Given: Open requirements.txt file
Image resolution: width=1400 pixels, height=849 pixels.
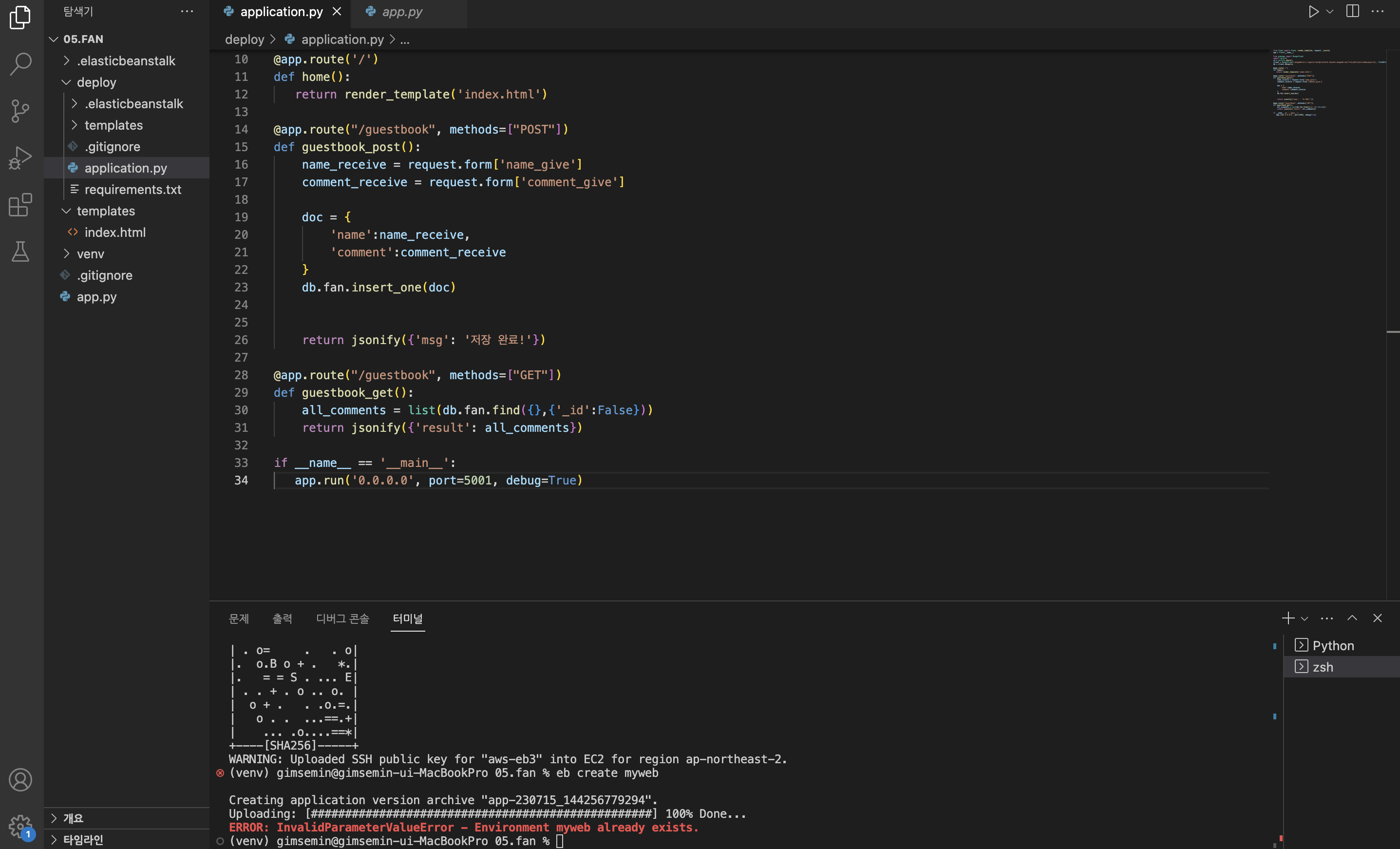Looking at the screenshot, I should point(127,190).
